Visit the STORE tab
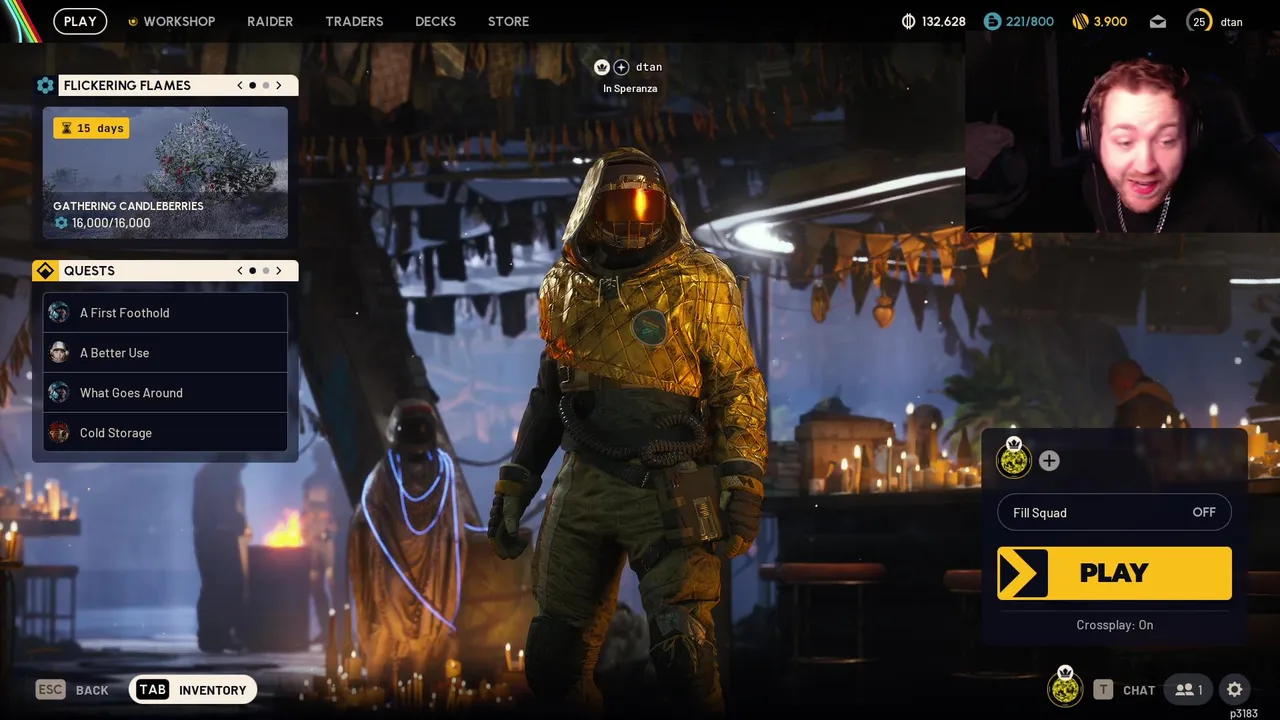1280x720 pixels. 508,21
